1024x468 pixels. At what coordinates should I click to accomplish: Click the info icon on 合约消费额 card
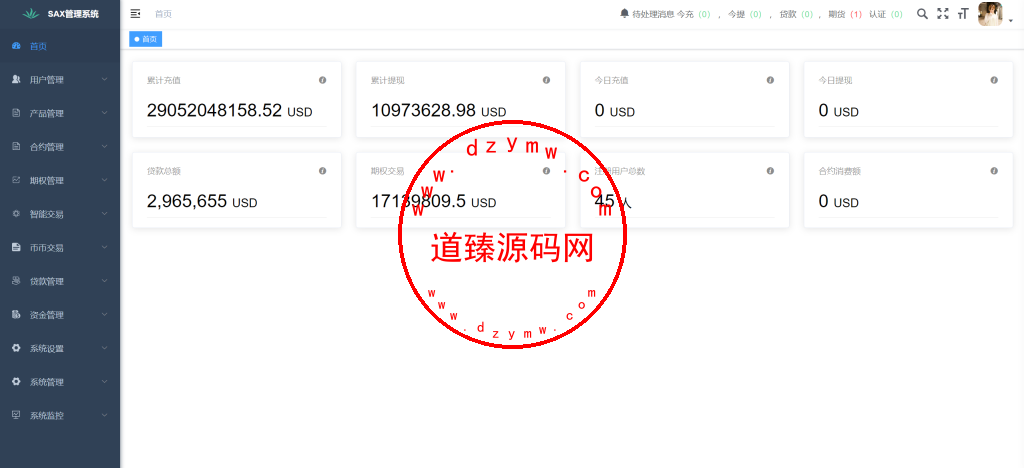(x=994, y=171)
